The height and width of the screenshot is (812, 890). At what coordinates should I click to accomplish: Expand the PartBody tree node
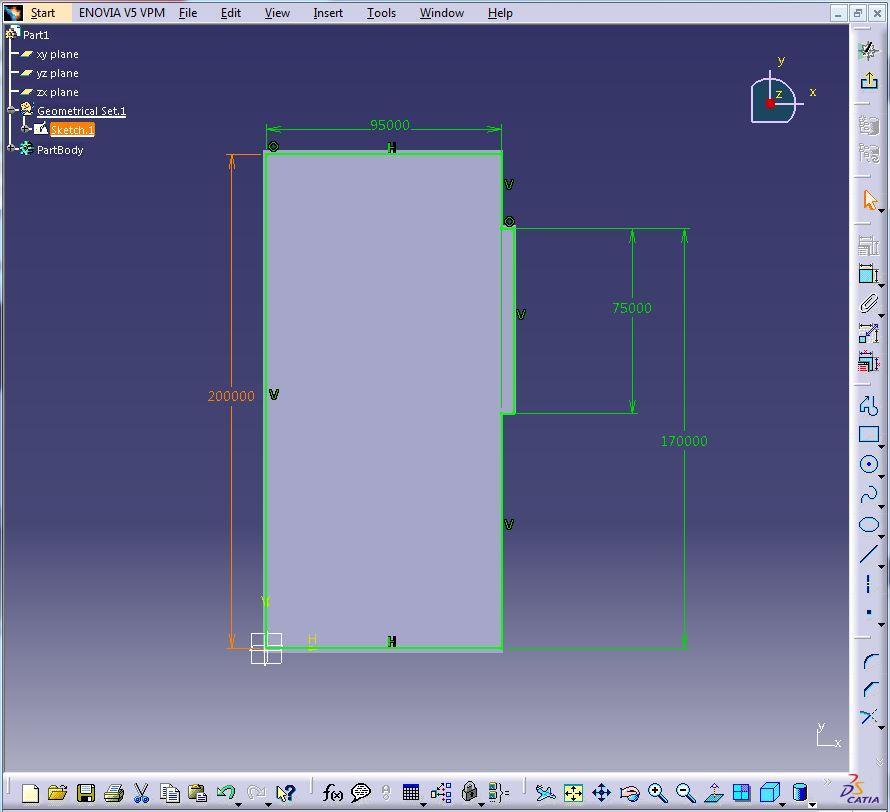(x=11, y=149)
